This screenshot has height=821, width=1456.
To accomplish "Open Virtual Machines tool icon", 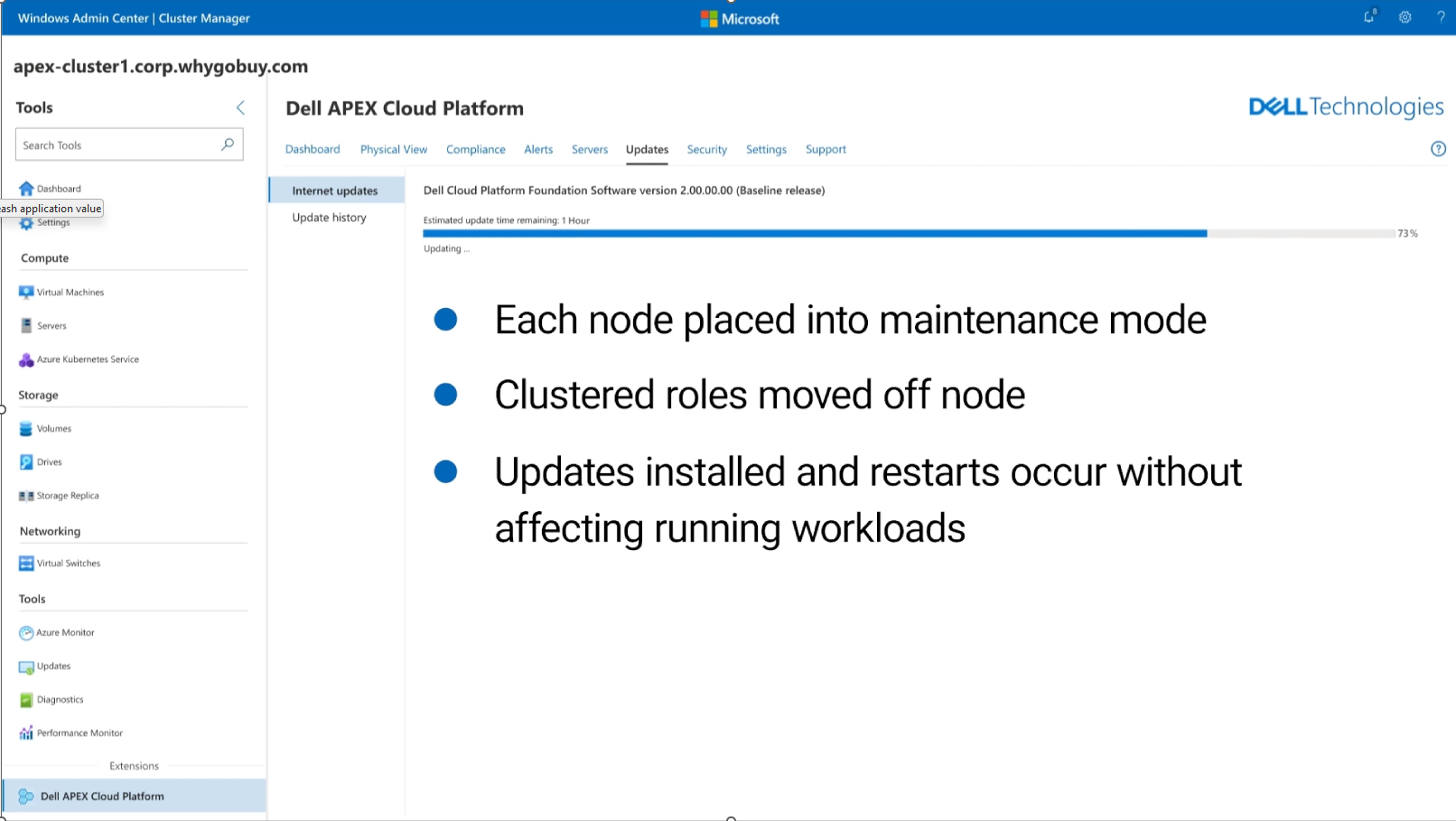I will tap(26, 293).
